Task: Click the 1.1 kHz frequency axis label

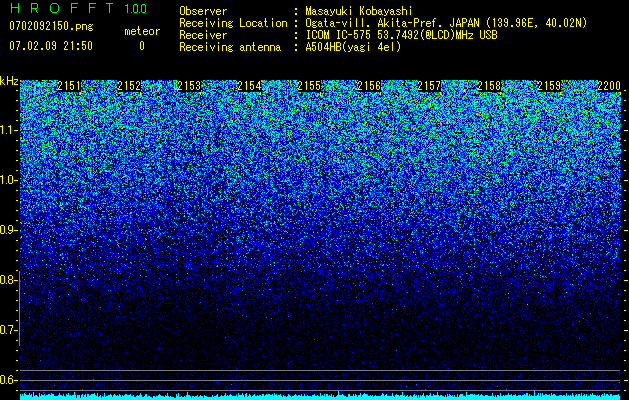Action: click(x=8, y=130)
